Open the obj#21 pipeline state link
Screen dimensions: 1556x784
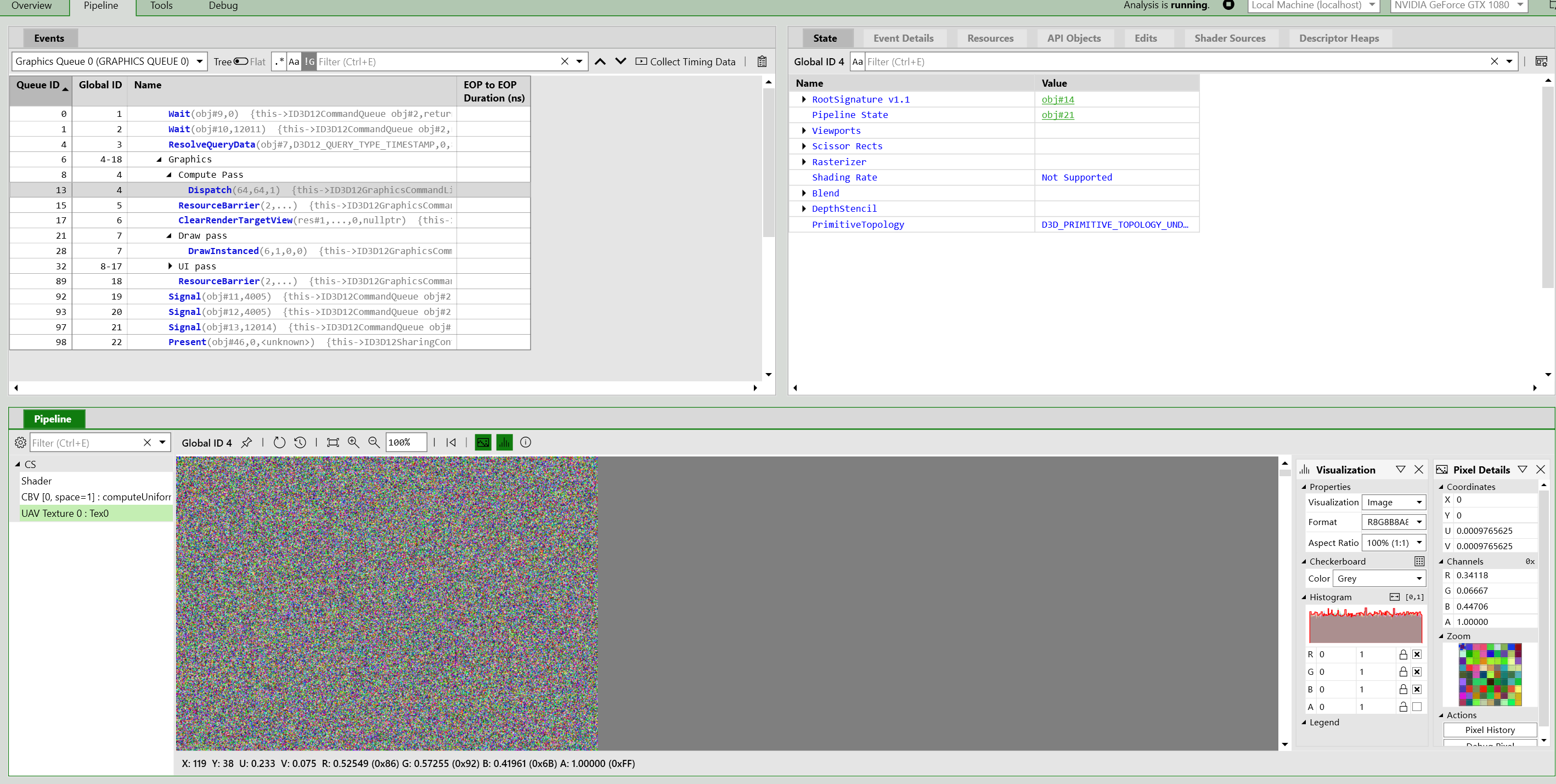(1058, 115)
